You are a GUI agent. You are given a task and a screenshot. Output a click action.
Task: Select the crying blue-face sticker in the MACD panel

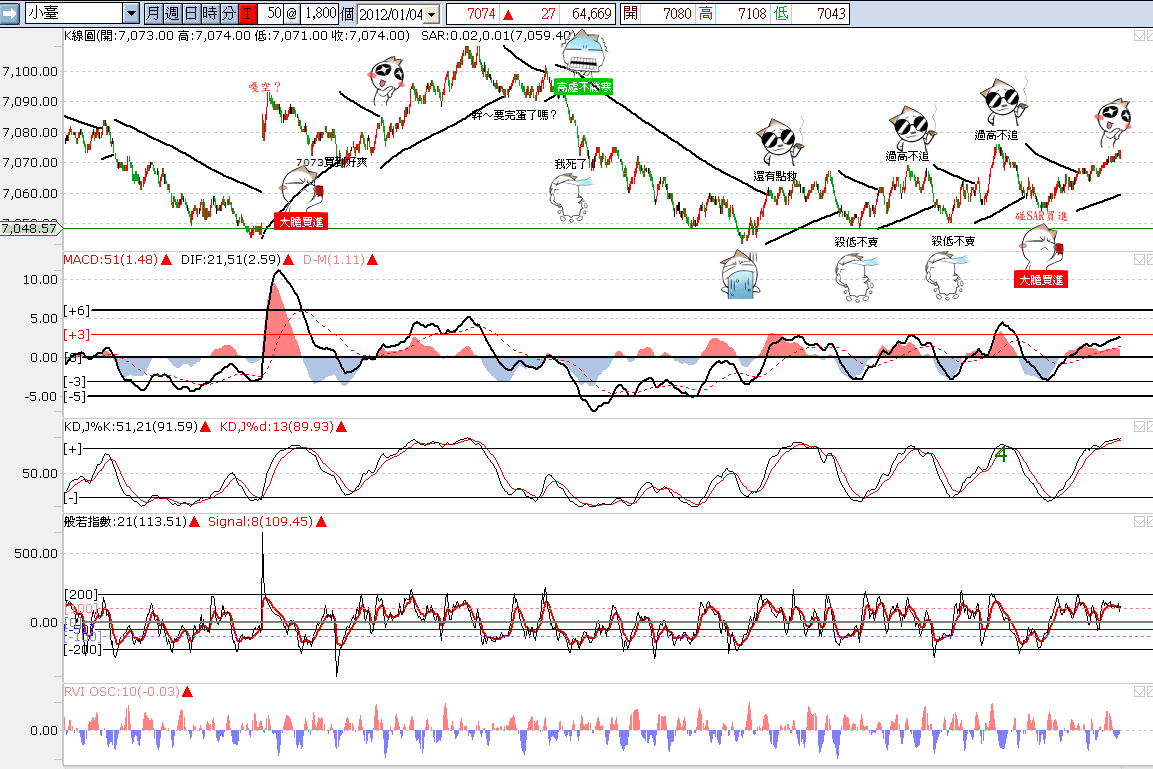pos(741,275)
